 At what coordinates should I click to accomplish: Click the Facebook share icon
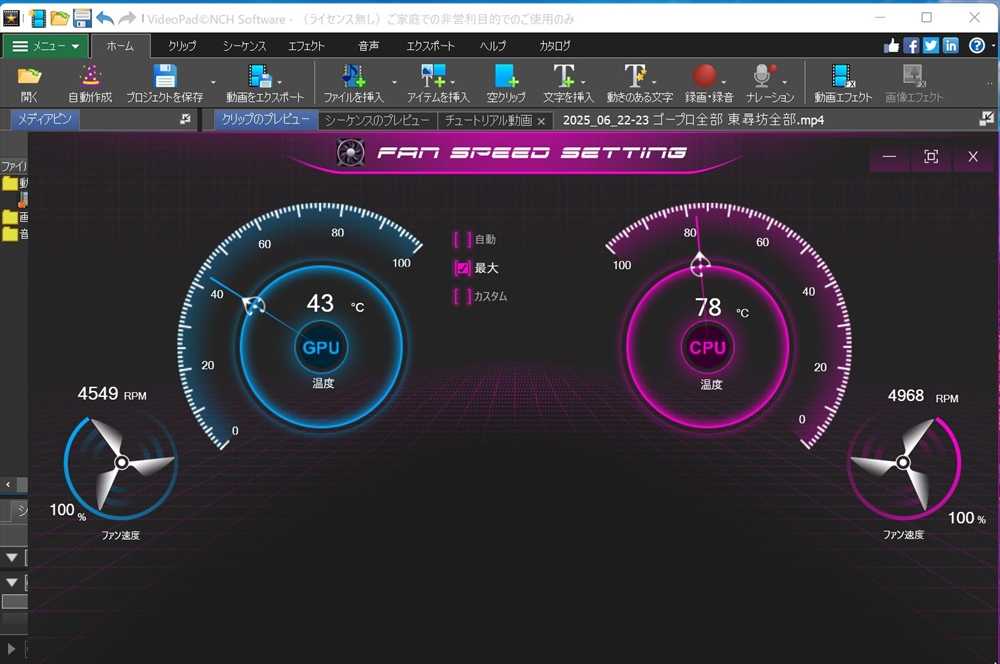pyautogui.click(x=911, y=46)
